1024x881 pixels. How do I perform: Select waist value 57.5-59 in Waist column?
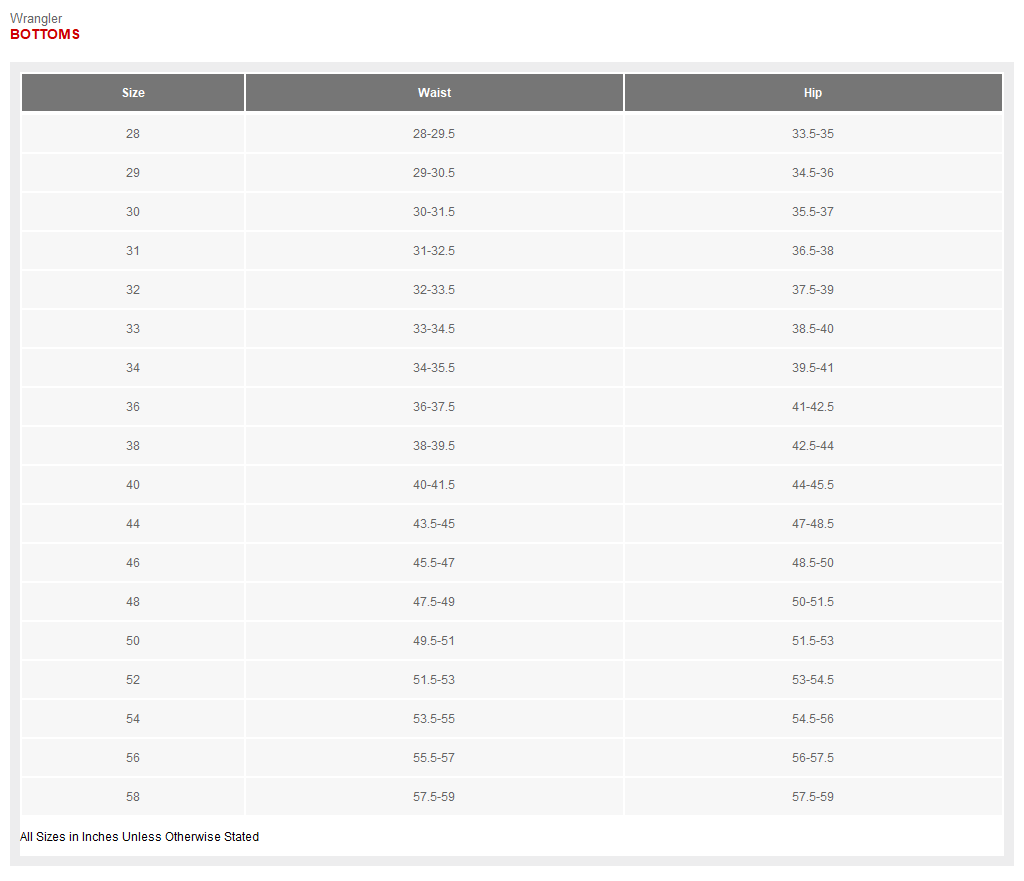(x=434, y=797)
